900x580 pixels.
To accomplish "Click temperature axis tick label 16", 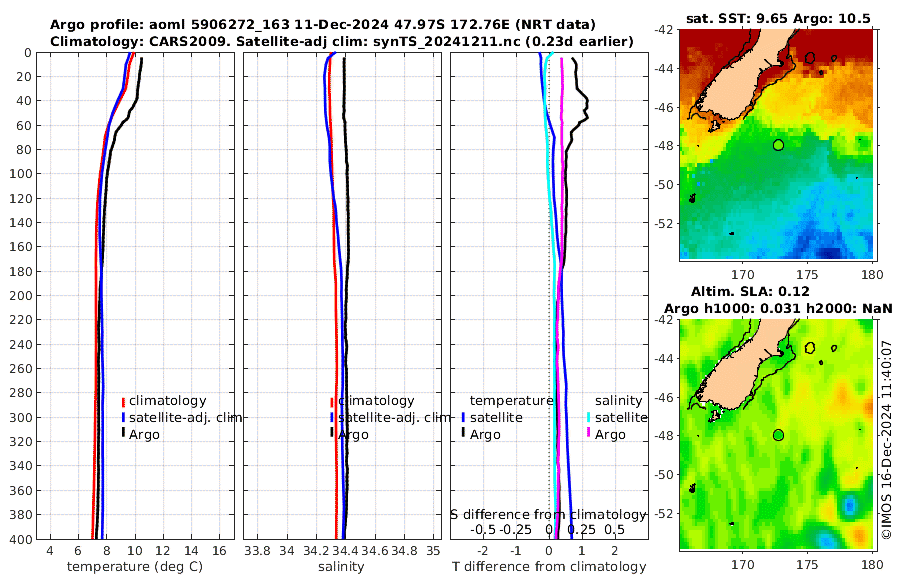I will point(219,551).
